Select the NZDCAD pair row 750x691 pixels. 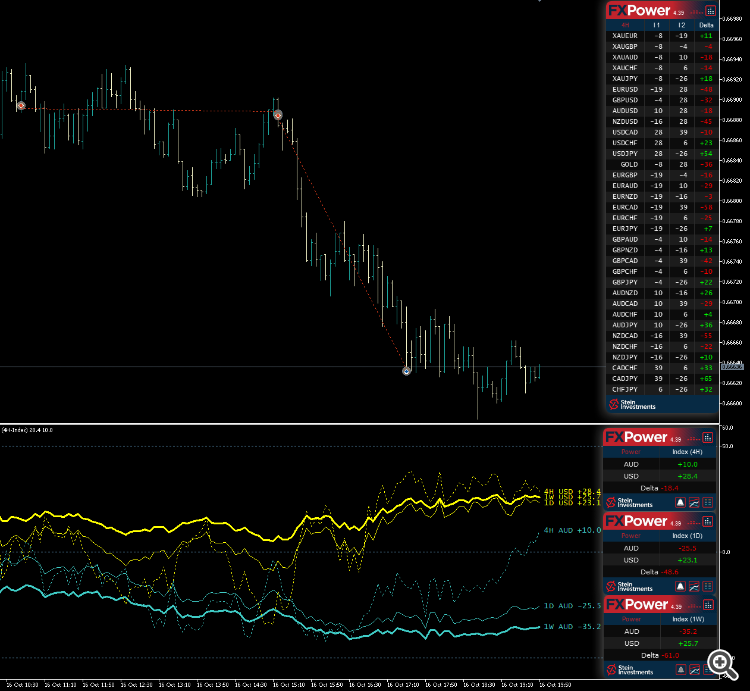(662, 336)
